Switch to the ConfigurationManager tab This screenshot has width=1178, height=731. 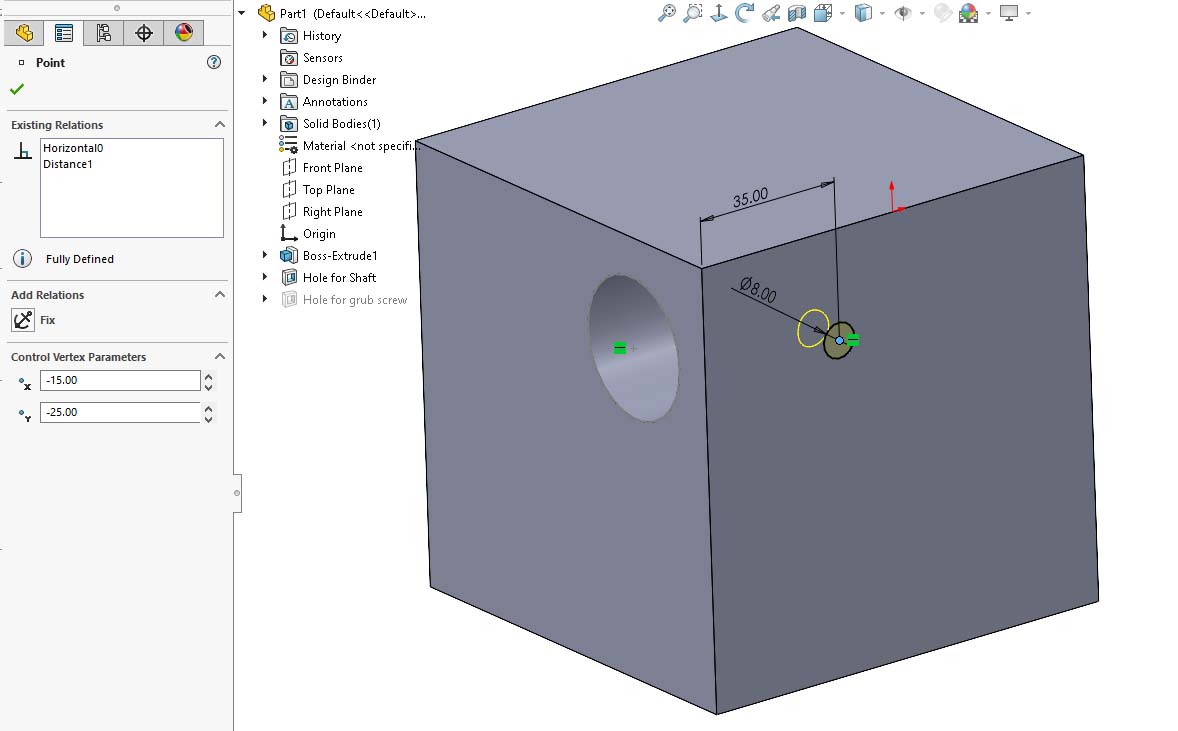point(103,33)
